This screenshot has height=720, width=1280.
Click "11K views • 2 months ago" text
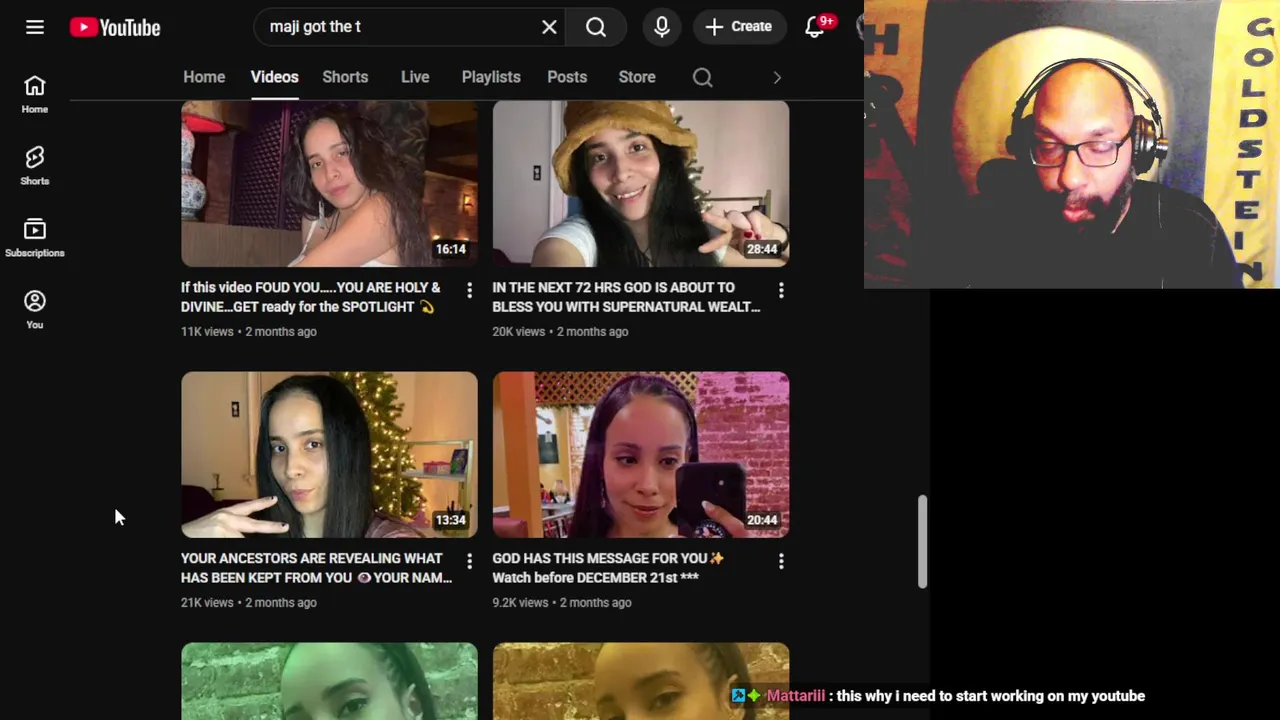tap(249, 331)
